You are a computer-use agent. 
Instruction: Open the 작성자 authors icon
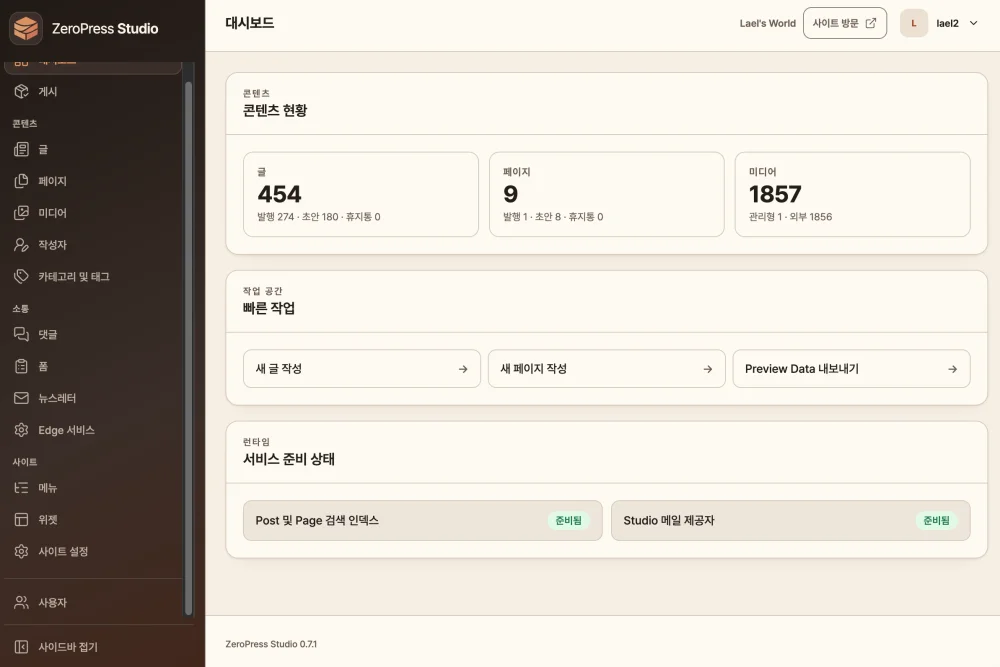point(21,245)
